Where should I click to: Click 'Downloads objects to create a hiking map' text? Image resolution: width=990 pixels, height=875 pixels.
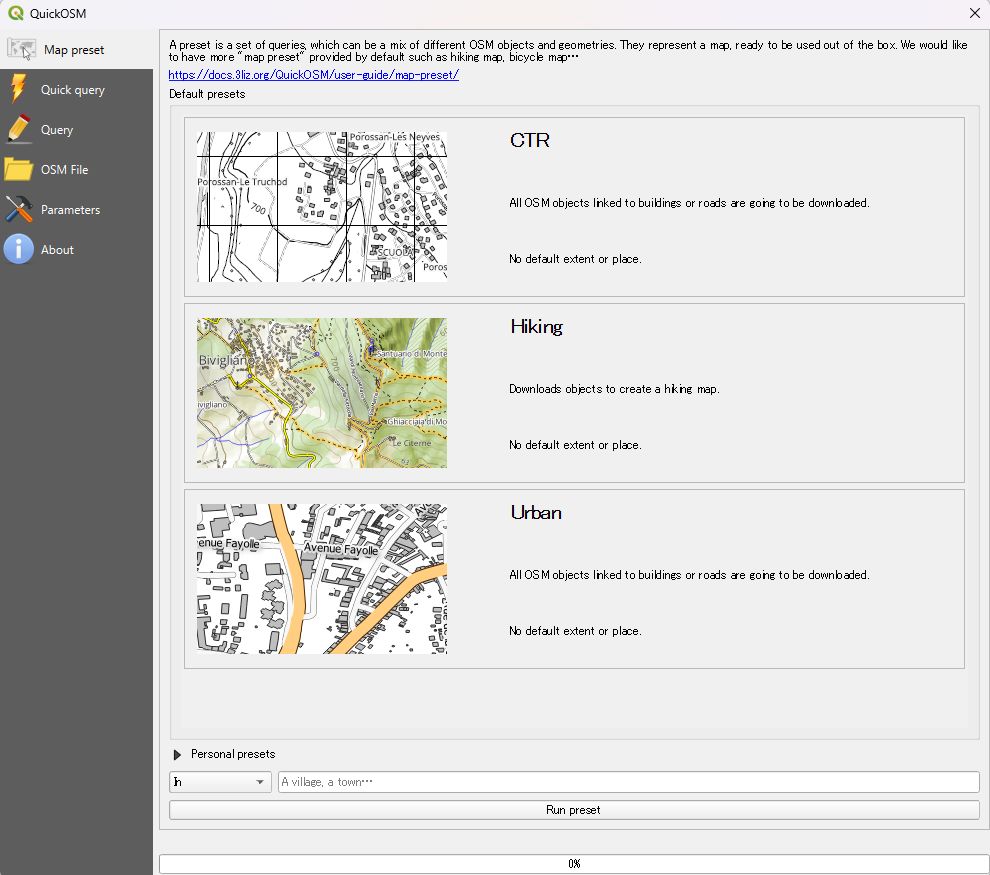tap(614, 389)
